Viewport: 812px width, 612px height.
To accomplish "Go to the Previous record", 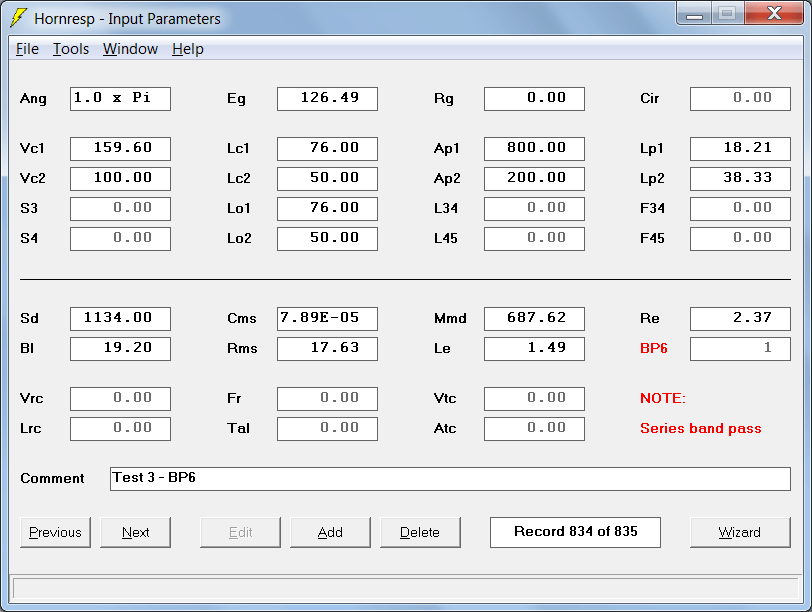I will [x=55, y=532].
